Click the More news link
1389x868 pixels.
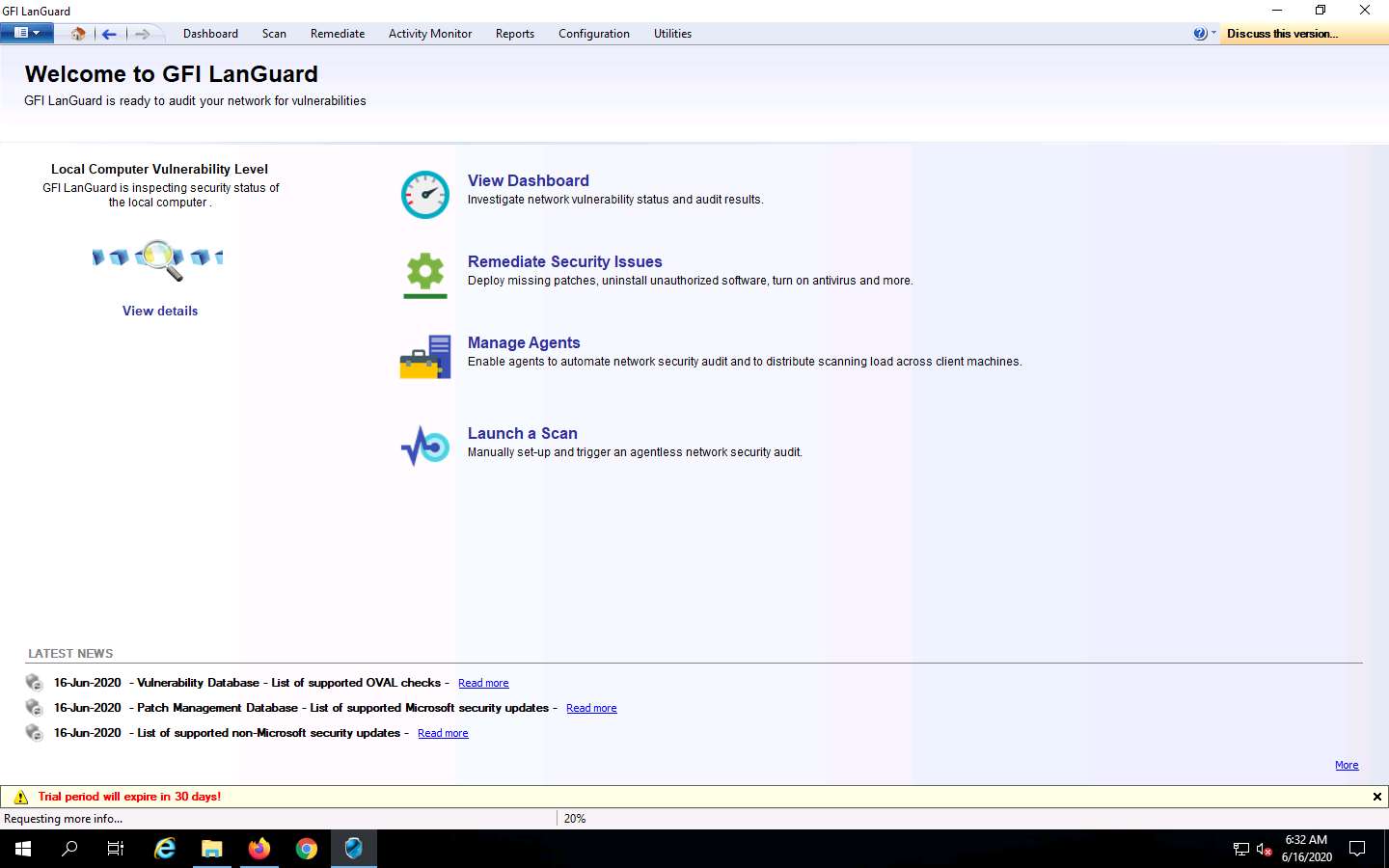coord(1347,765)
